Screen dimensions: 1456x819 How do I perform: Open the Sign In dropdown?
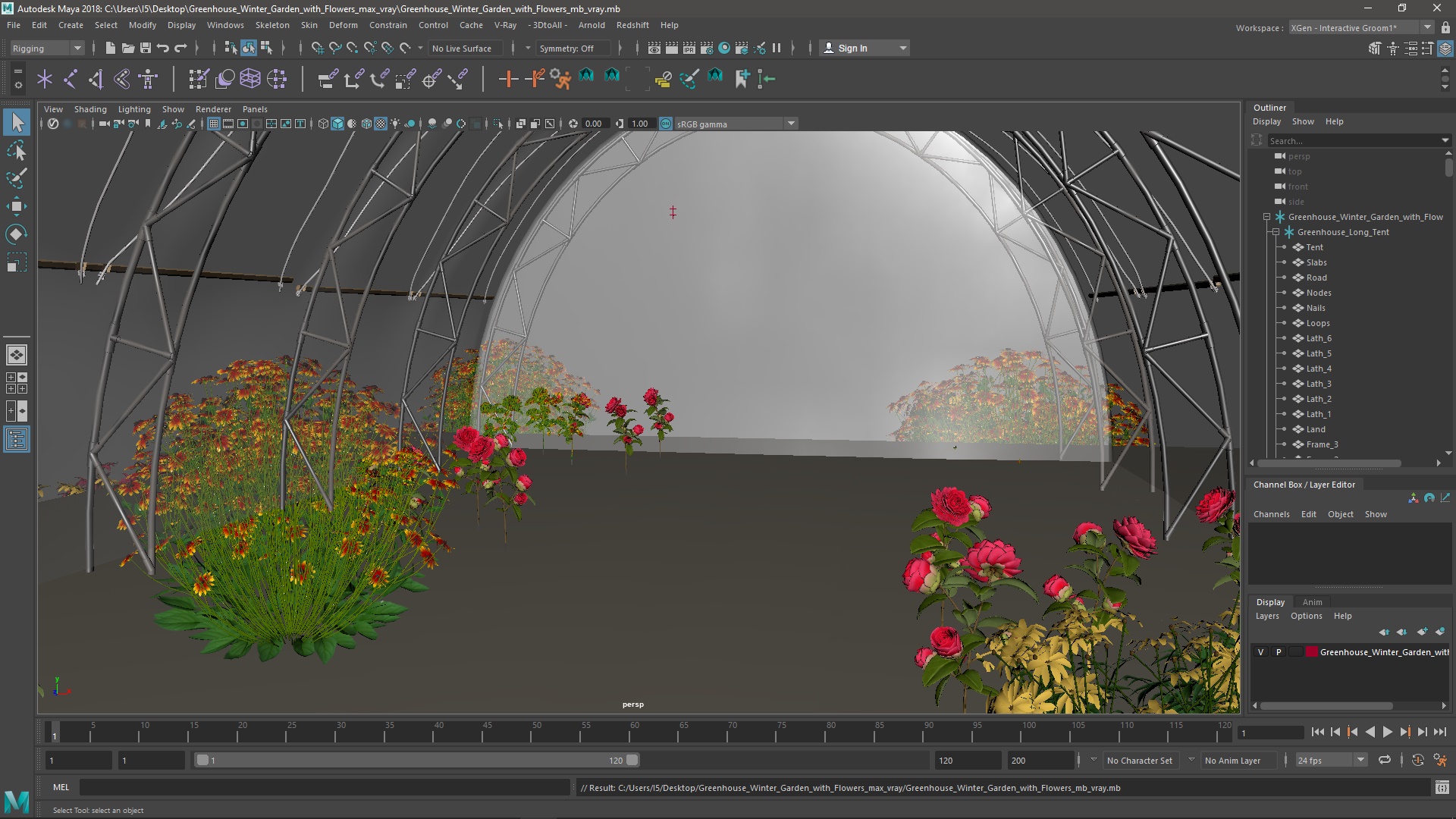865,48
